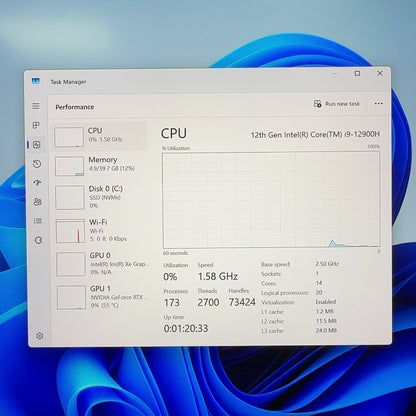This screenshot has width=416, height=416.
Task: Click the 1.58 GHz speed value
Action: click(x=218, y=276)
